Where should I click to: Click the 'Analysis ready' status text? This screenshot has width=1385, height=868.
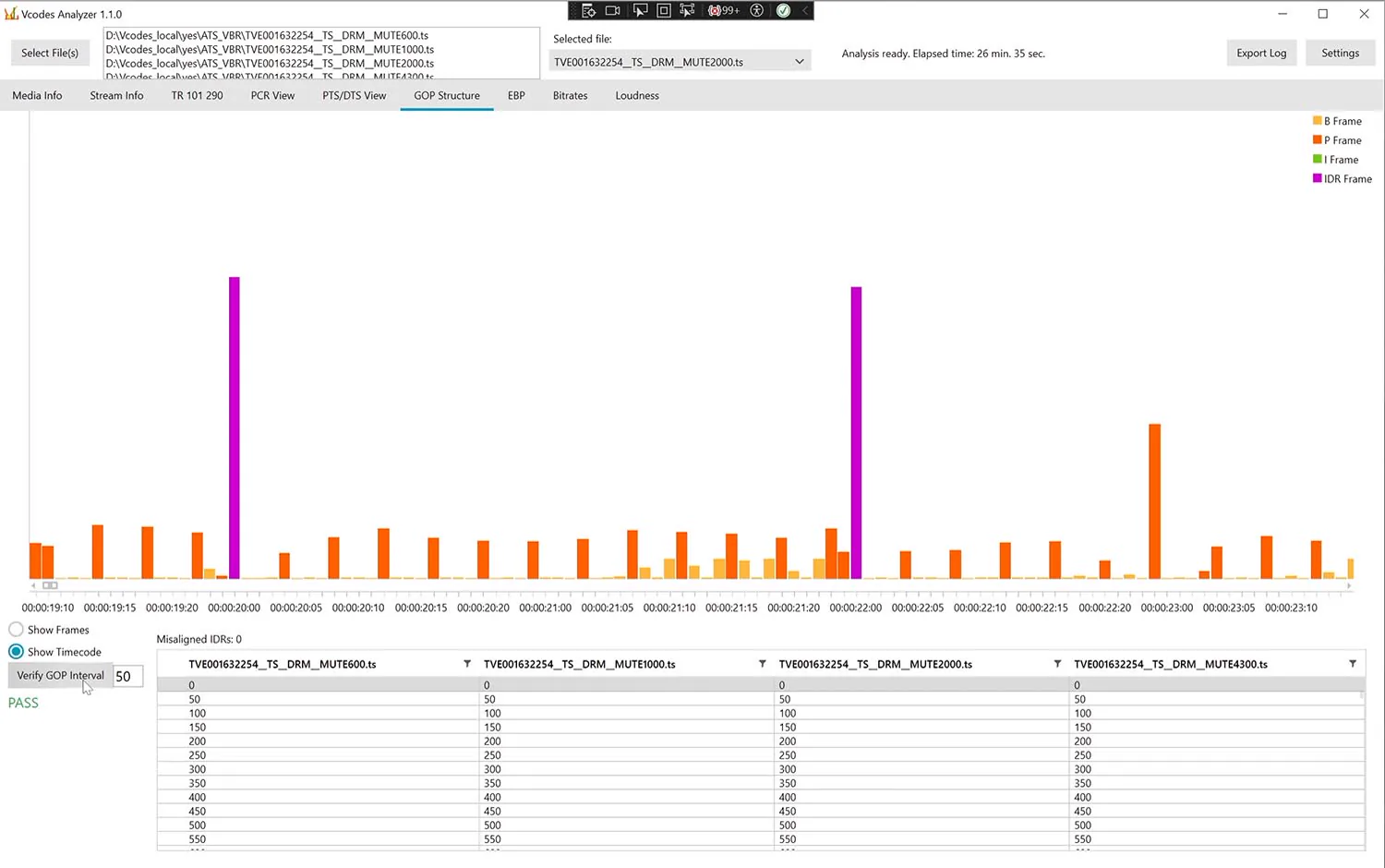tap(943, 54)
